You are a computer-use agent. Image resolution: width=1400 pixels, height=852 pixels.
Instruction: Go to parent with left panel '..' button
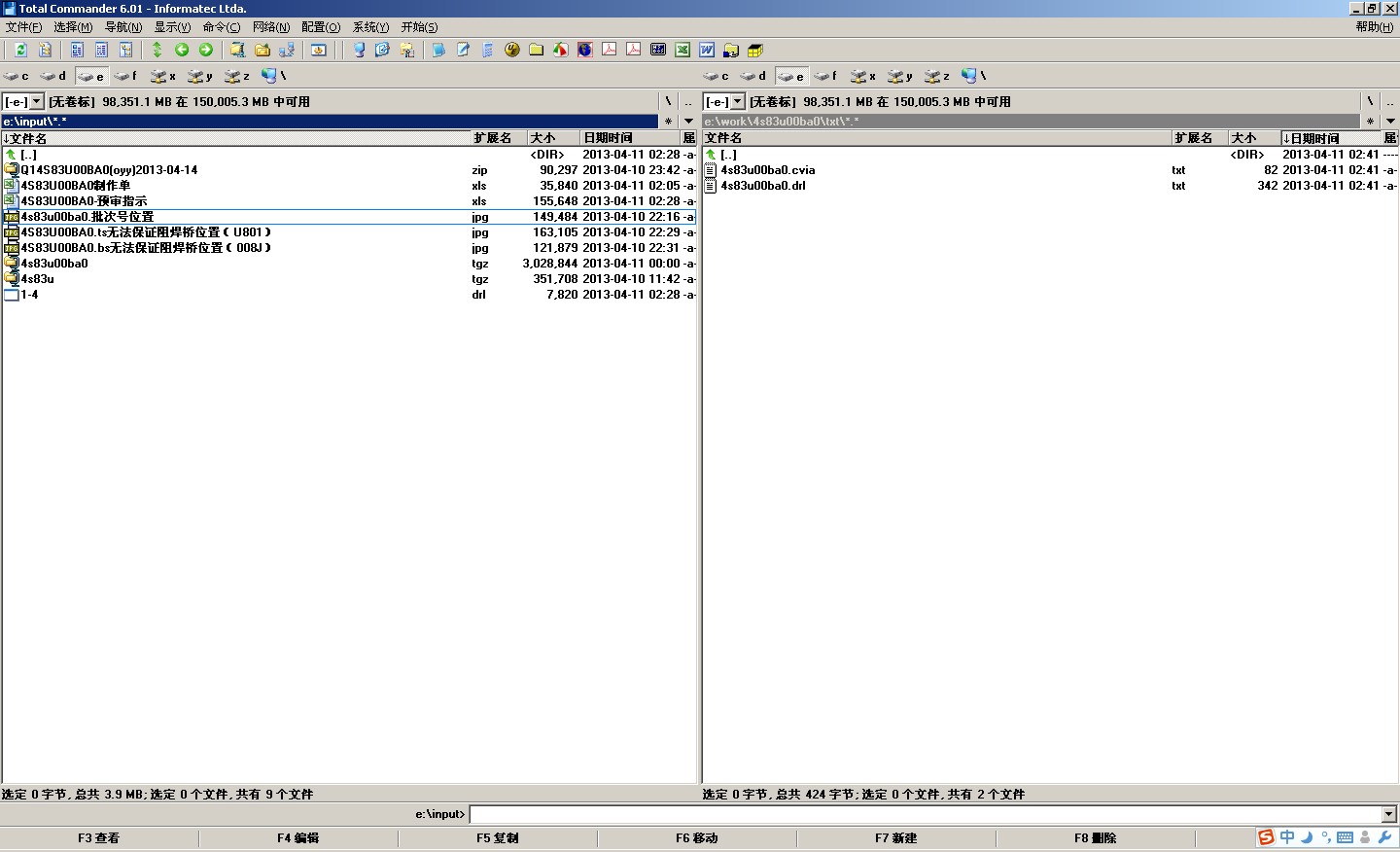[x=688, y=101]
